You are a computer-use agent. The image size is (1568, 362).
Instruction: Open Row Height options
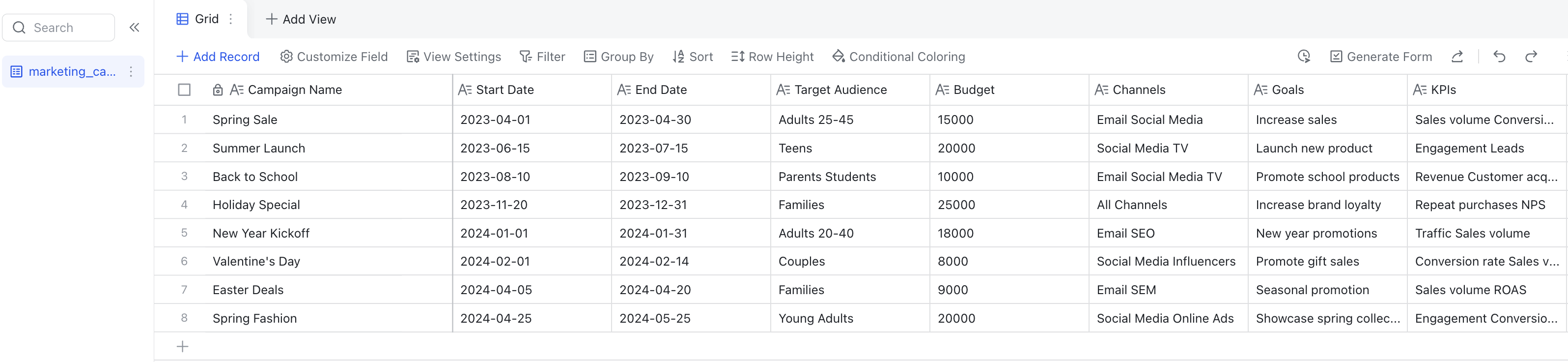[772, 57]
